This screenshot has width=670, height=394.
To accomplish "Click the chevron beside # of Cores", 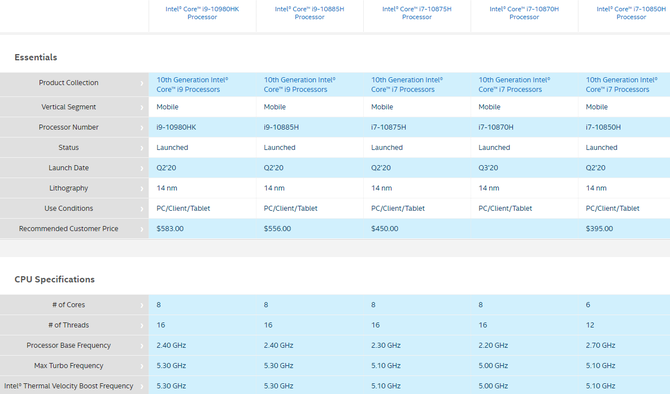I will pos(142,305).
